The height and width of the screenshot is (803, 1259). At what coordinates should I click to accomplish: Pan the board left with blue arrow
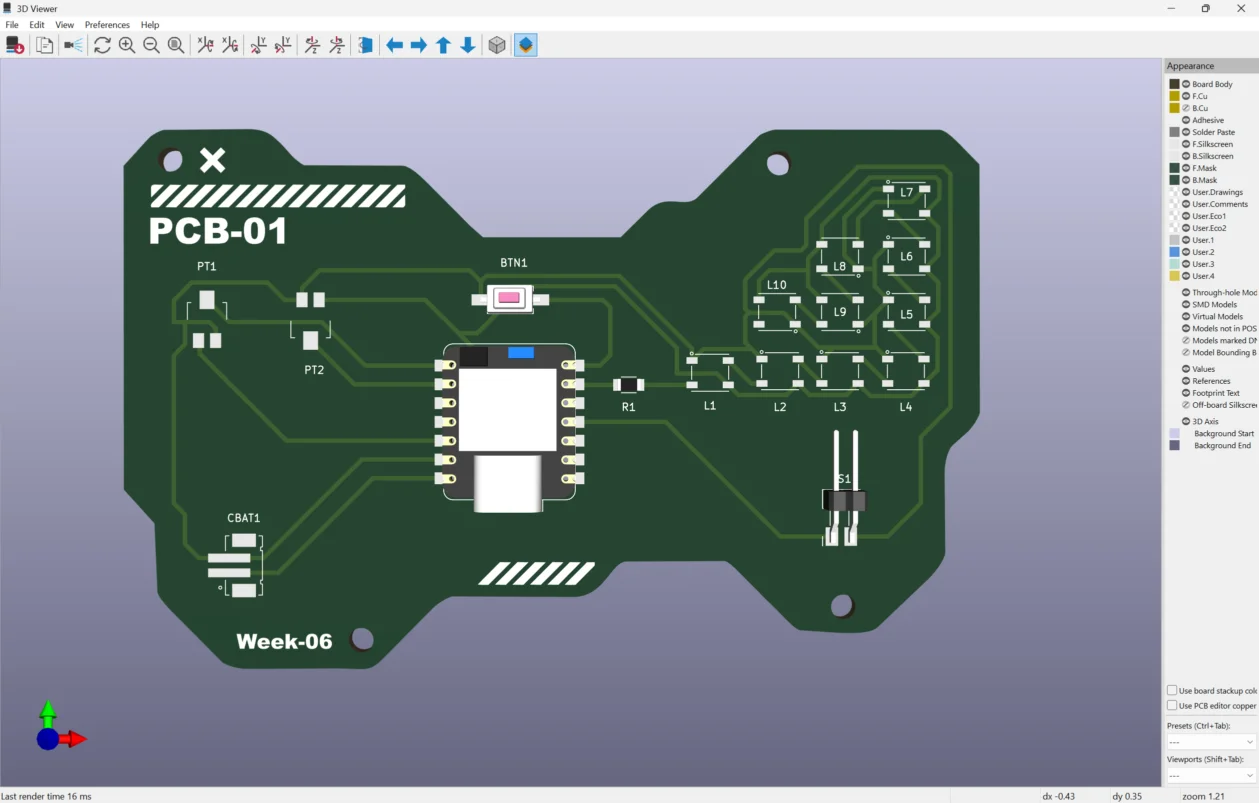point(394,45)
